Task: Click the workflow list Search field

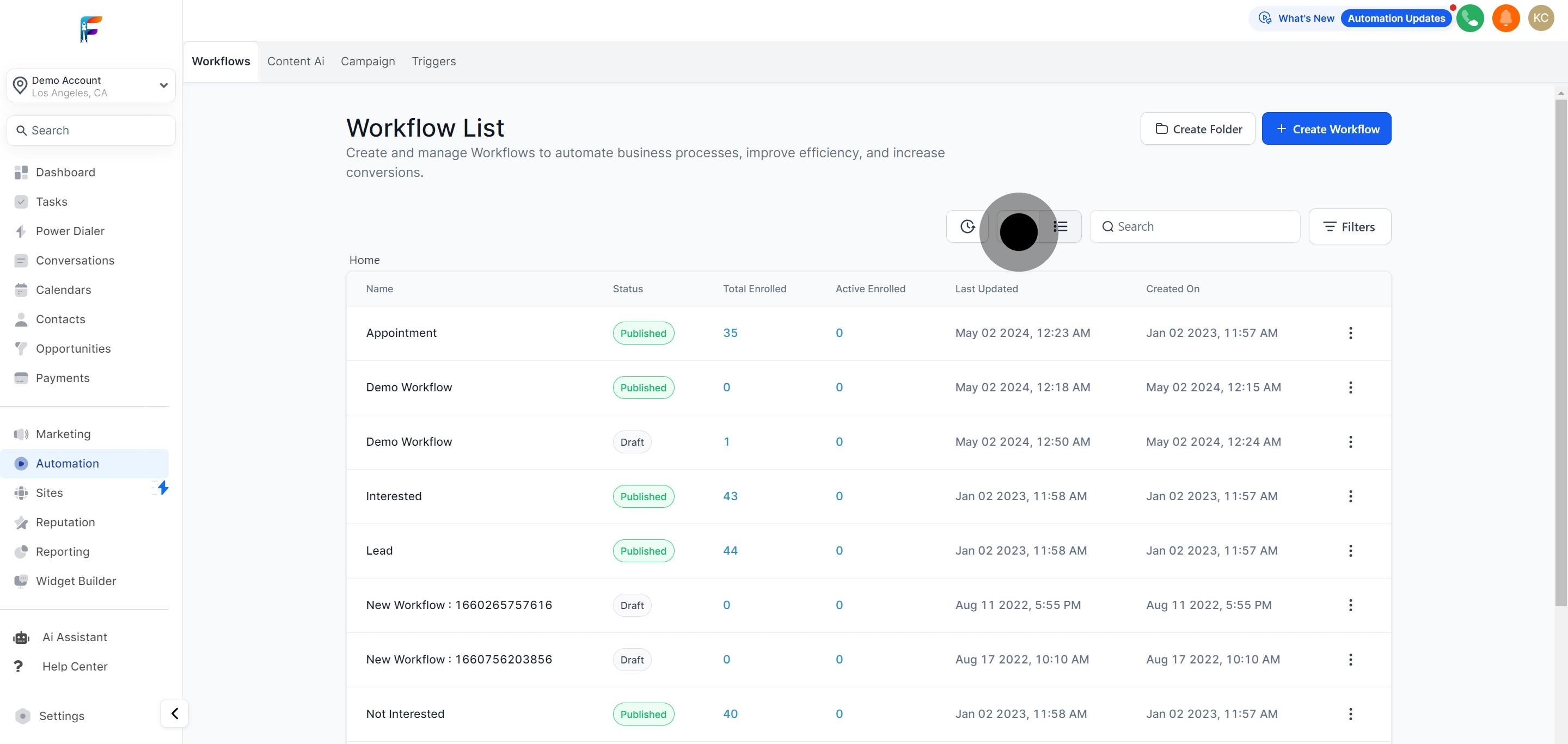Action: (x=1195, y=226)
